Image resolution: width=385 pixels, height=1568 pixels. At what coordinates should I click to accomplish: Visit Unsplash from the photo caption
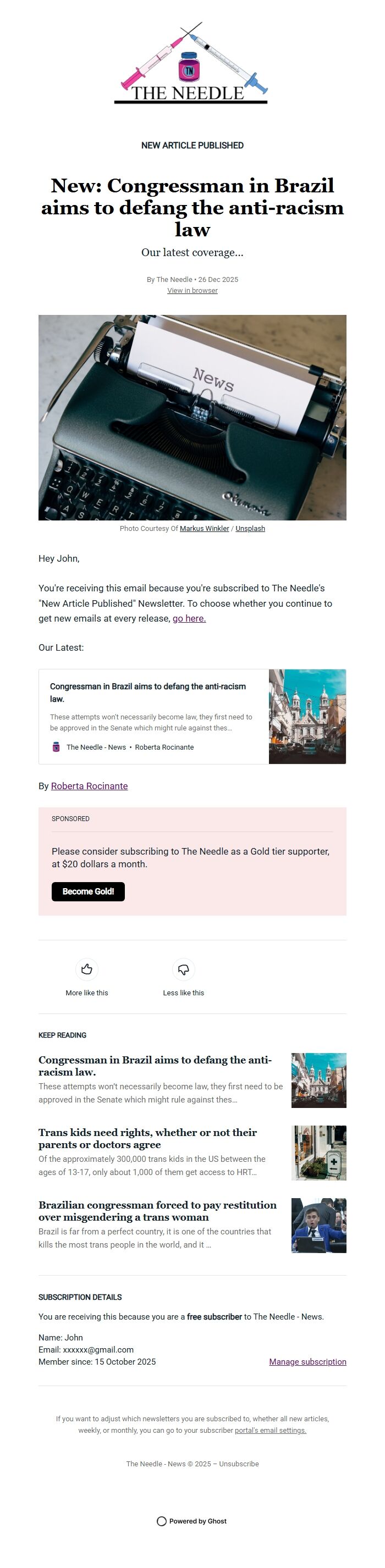250,528
